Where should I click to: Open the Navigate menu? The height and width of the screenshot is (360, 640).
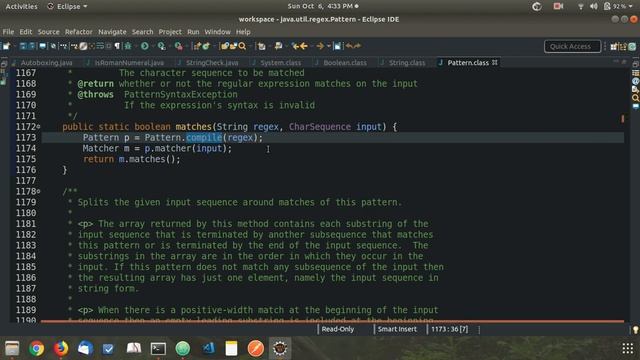click(112, 32)
